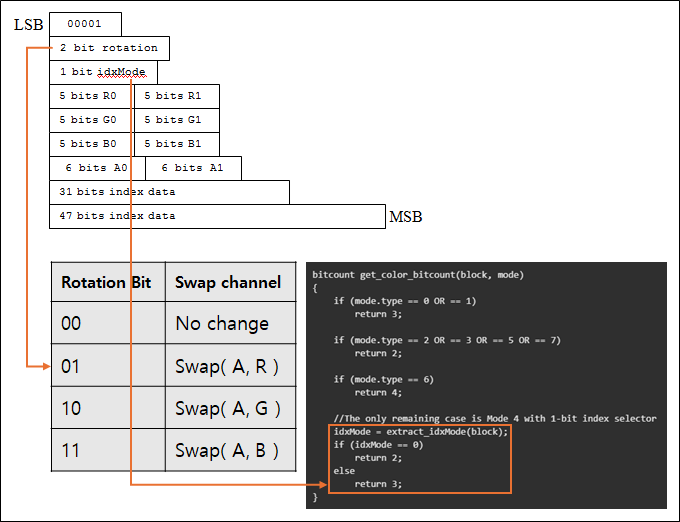Click the 'Swap( A, G )' cell
Screen dimensions: 680x522
(x=231, y=408)
